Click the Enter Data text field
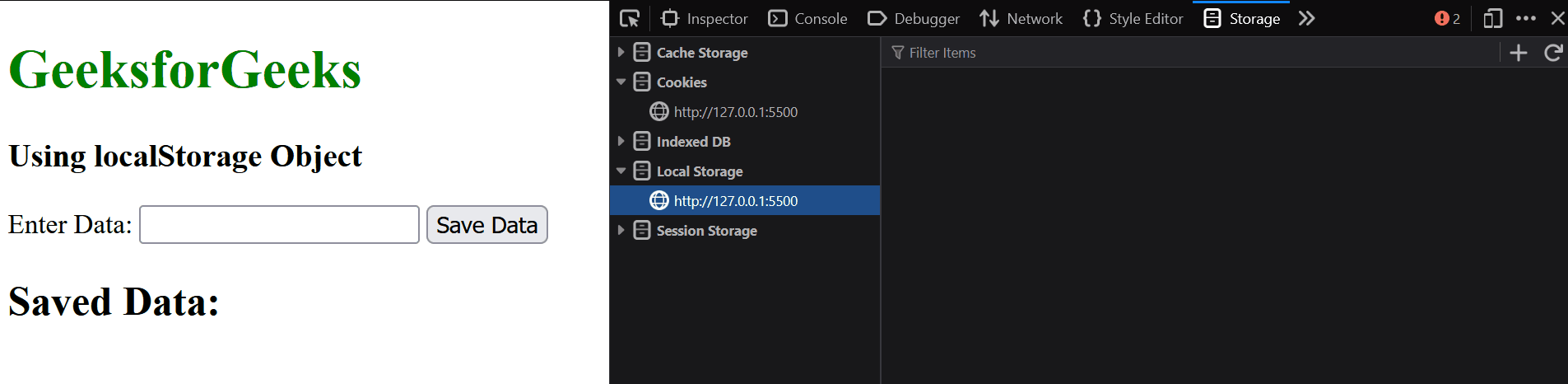 279,225
